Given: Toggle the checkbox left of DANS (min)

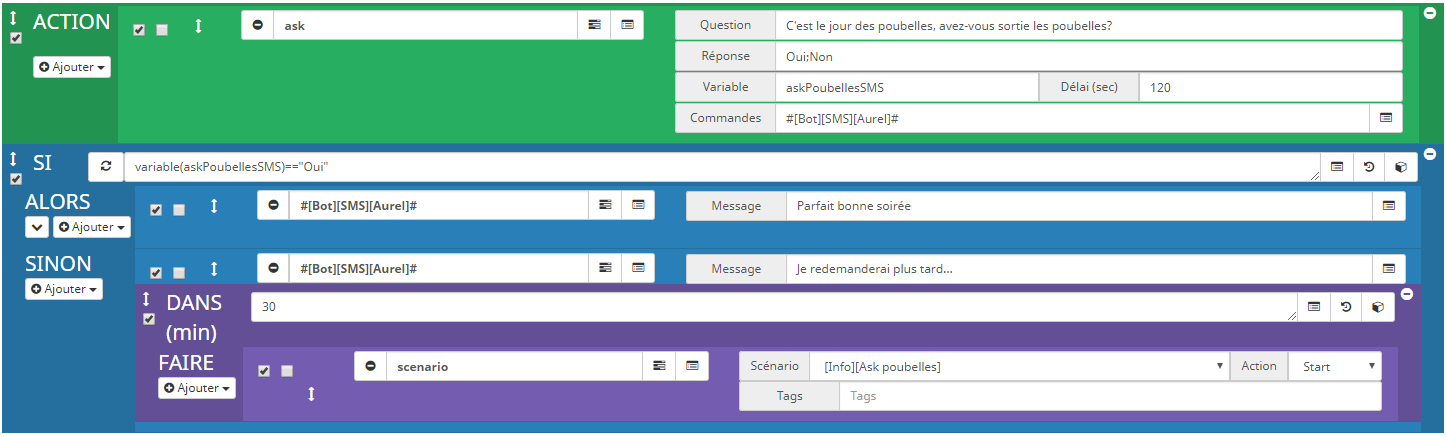Looking at the screenshot, I should pyautogui.click(x=149, y=319).
